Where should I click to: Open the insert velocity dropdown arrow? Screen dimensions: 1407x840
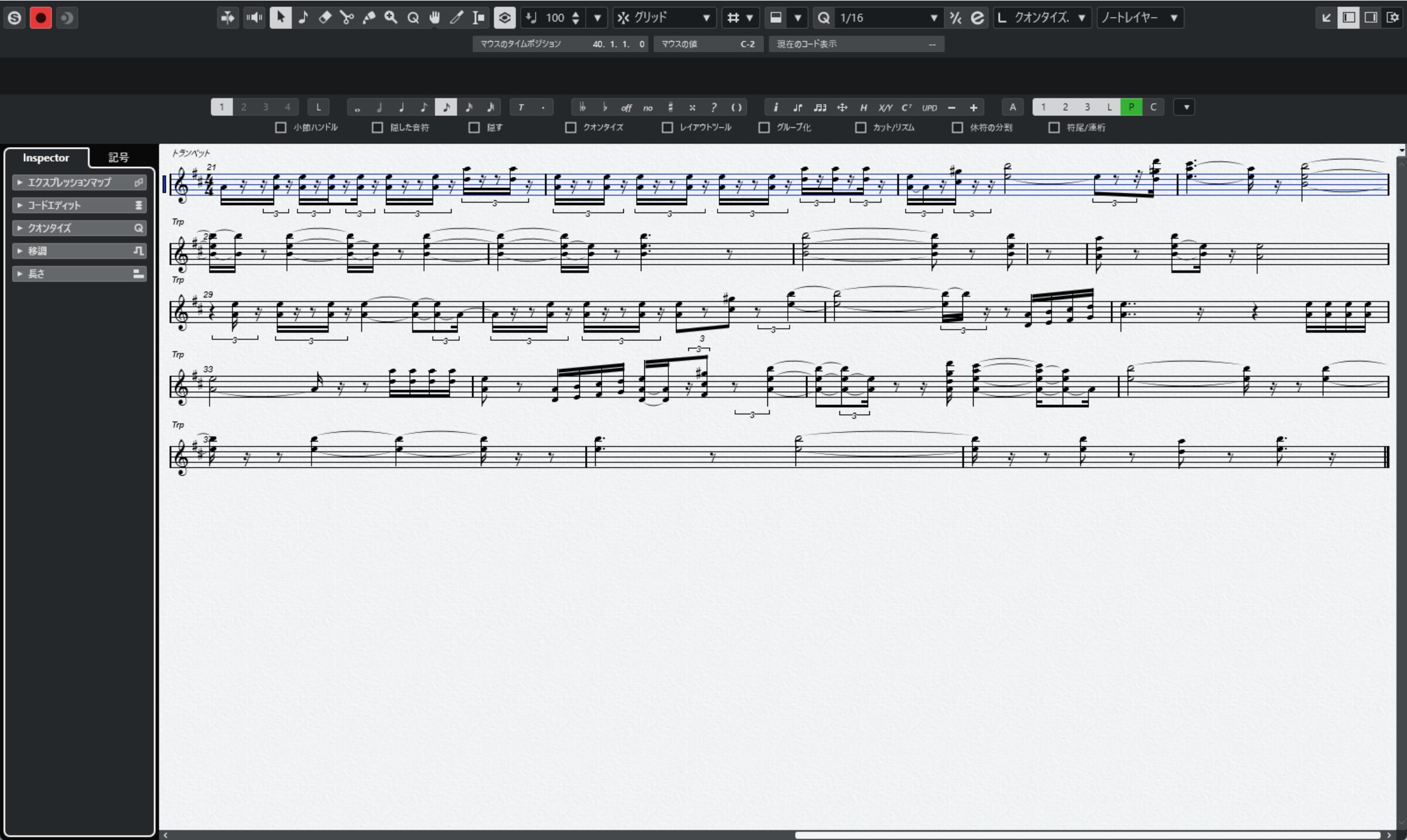pyautogui.click(x=597, y=18)
